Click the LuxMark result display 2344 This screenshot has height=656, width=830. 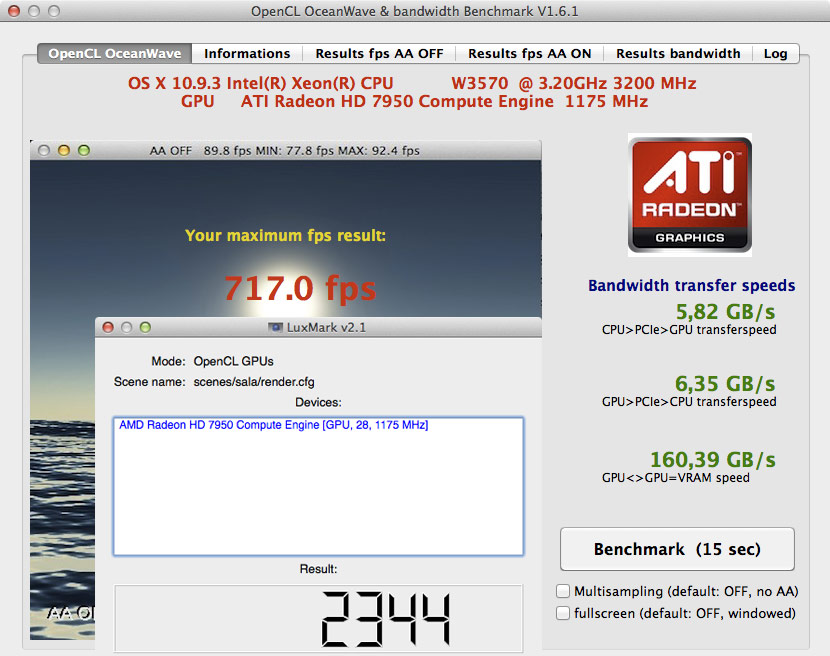pos(318,618)
